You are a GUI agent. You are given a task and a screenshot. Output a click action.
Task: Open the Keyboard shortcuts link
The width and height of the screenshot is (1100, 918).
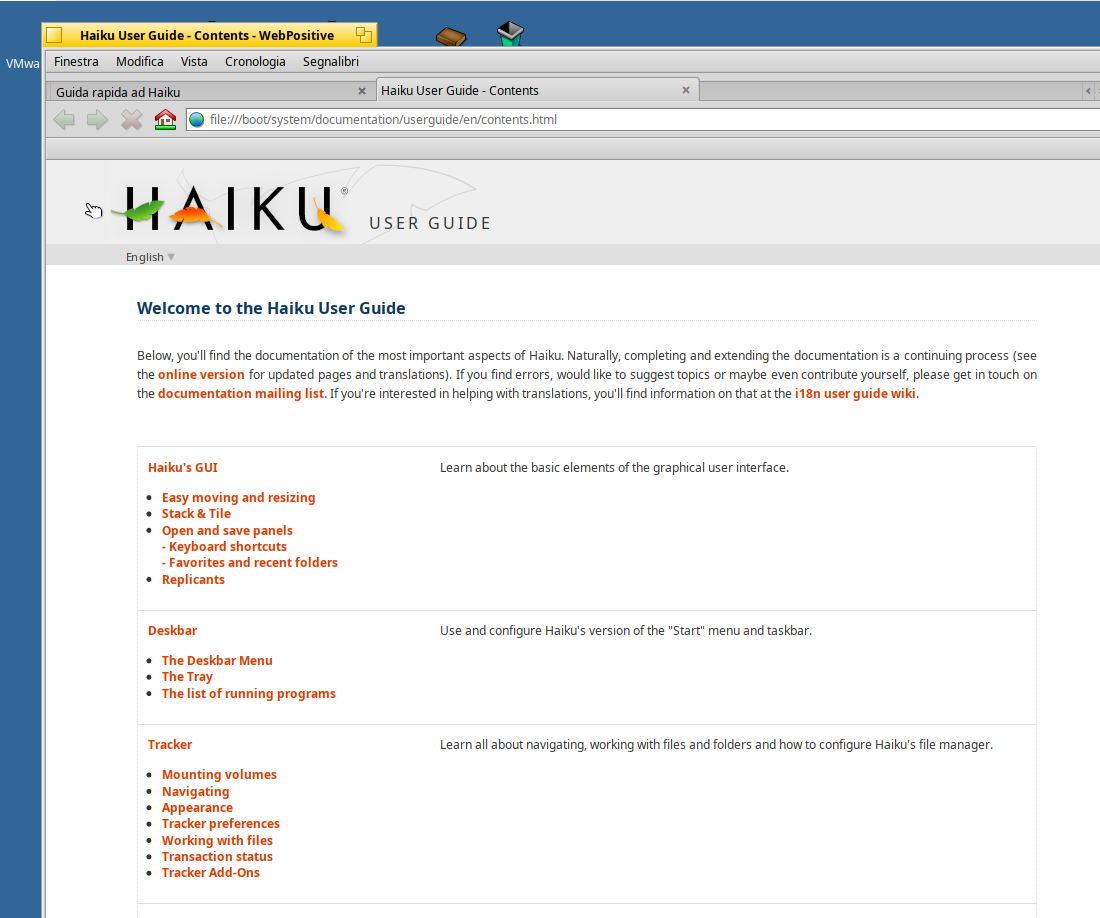click(228, 546)
